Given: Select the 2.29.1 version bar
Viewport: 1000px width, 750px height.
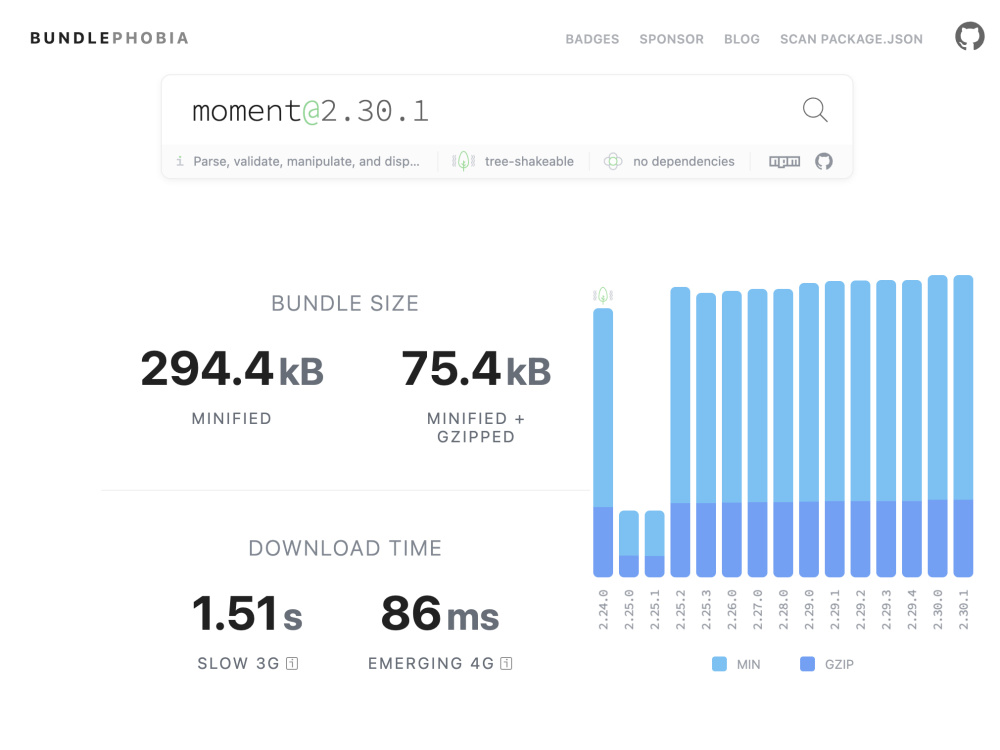Looking at the screenshot, I should 835,429.
